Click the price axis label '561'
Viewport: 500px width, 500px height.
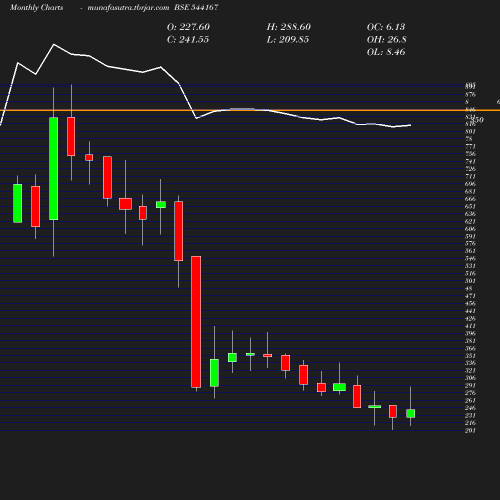[470, 251]
